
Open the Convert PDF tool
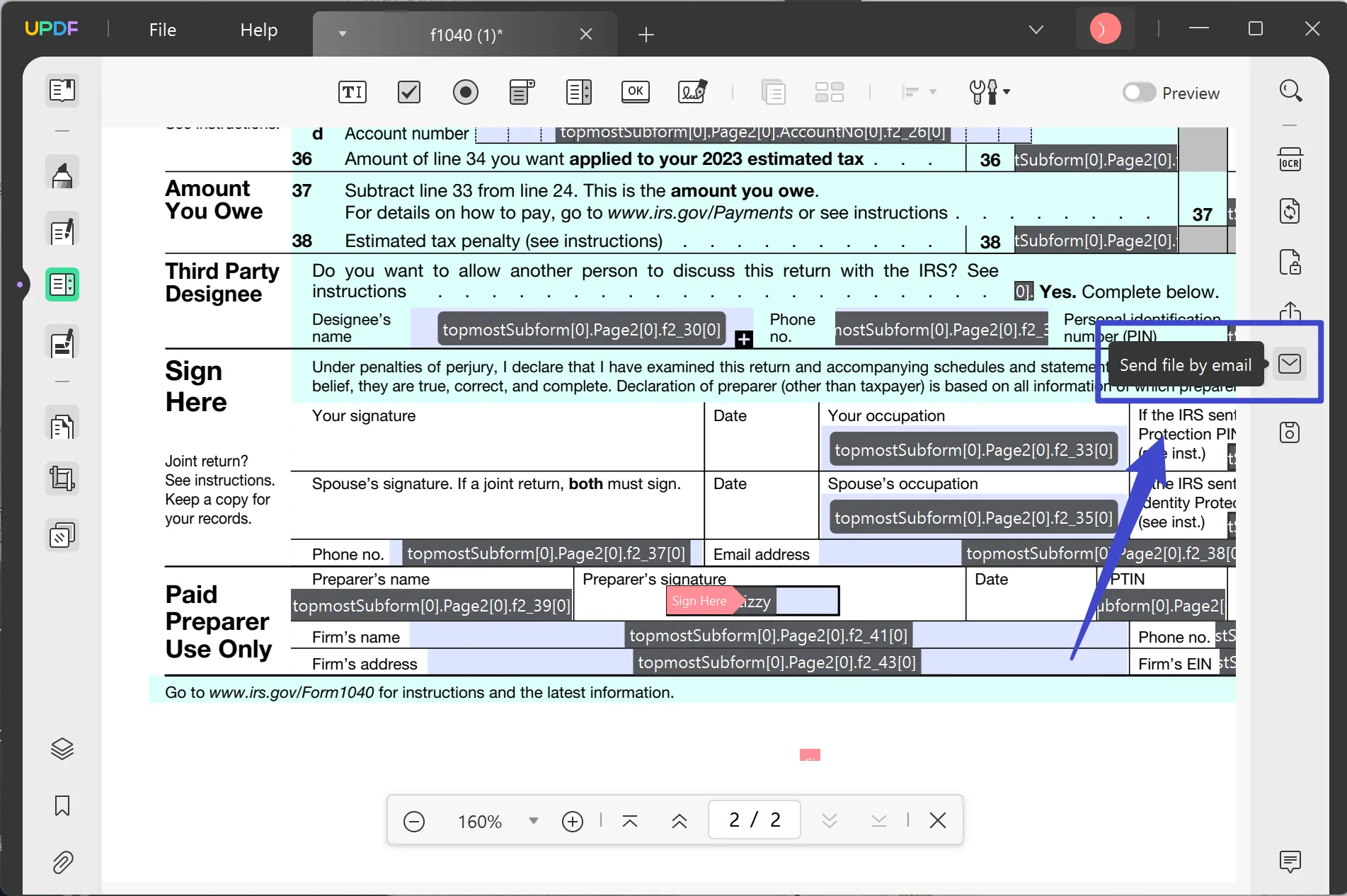tap(1290, 211)
